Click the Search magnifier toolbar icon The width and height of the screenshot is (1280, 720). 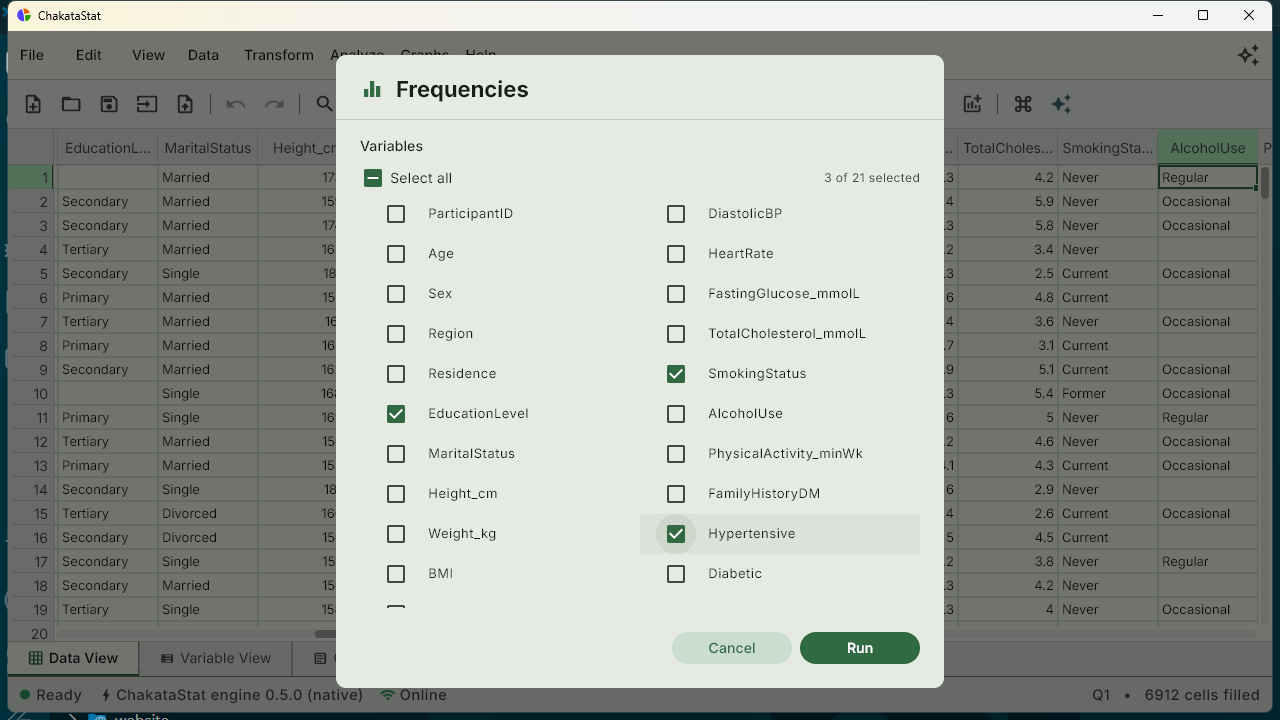324,104
